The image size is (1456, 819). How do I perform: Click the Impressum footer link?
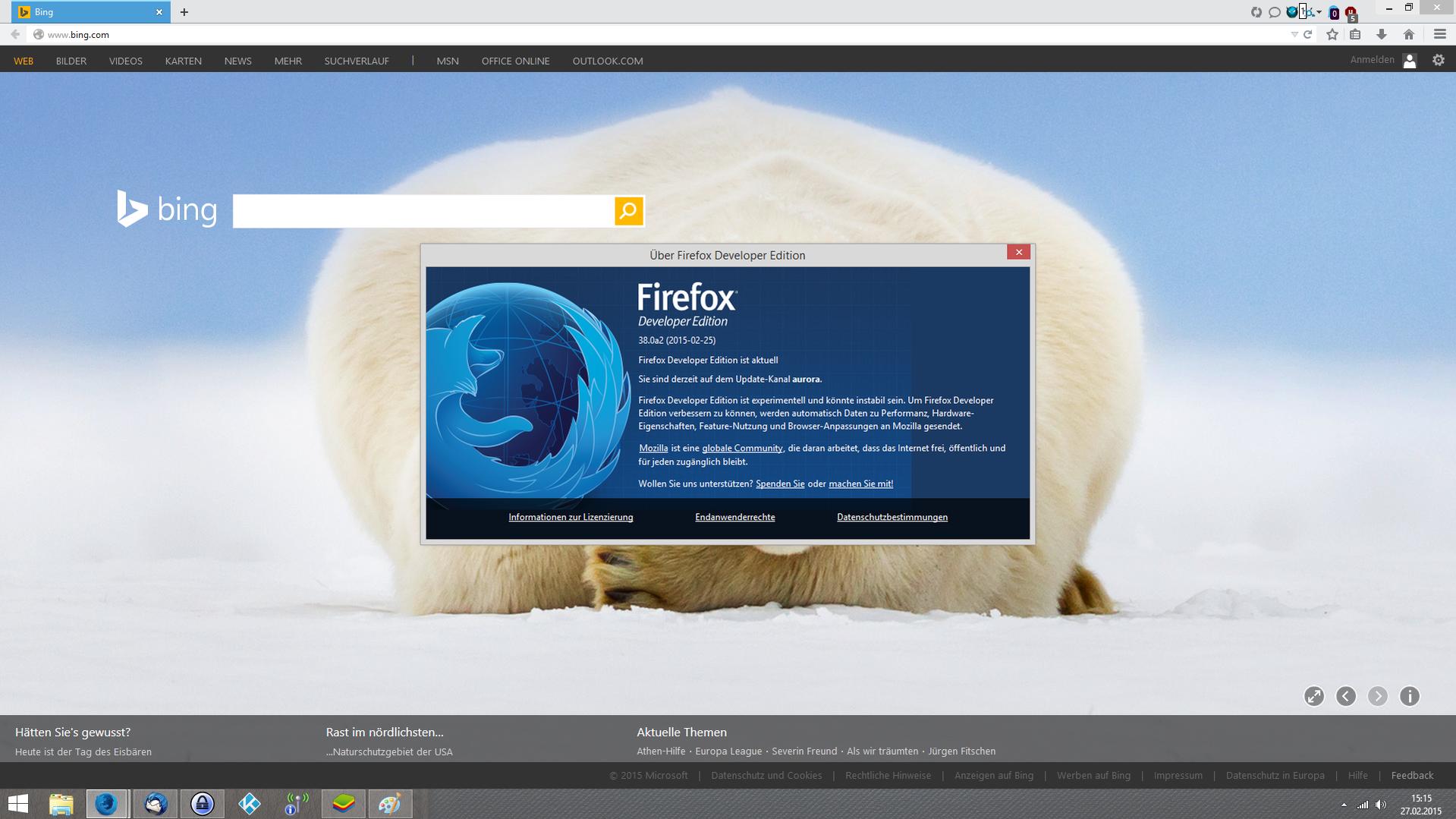[1178, 776]
